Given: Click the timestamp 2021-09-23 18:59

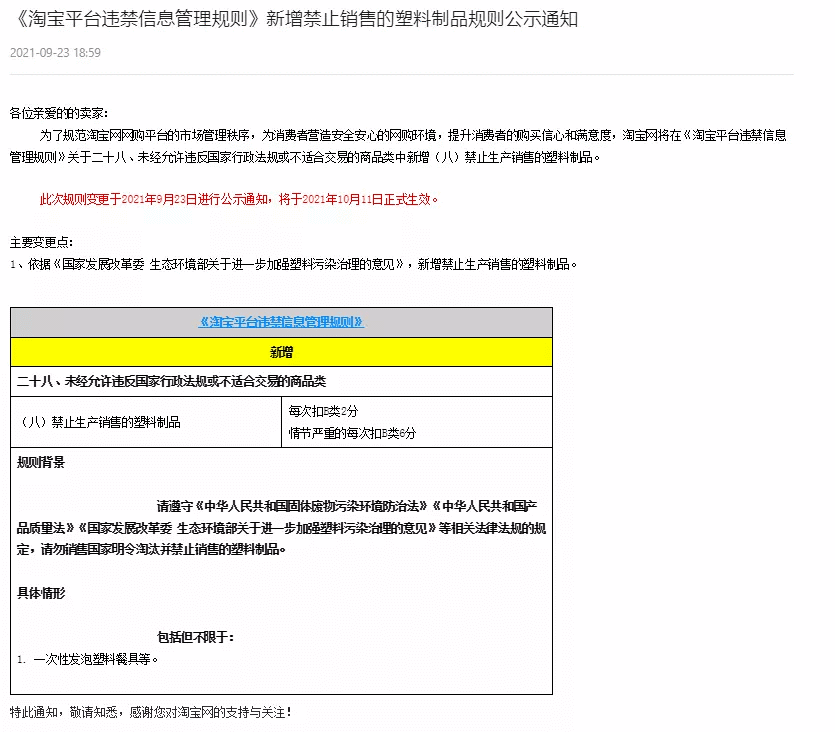Looking at the screenshot, I should coord(55,53).
